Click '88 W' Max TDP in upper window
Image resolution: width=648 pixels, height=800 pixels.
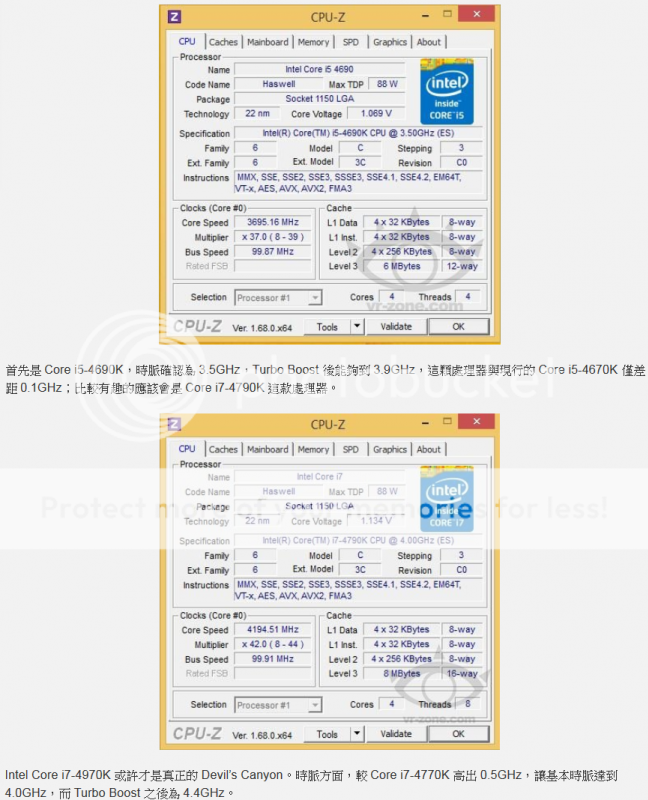click(387, 84)
